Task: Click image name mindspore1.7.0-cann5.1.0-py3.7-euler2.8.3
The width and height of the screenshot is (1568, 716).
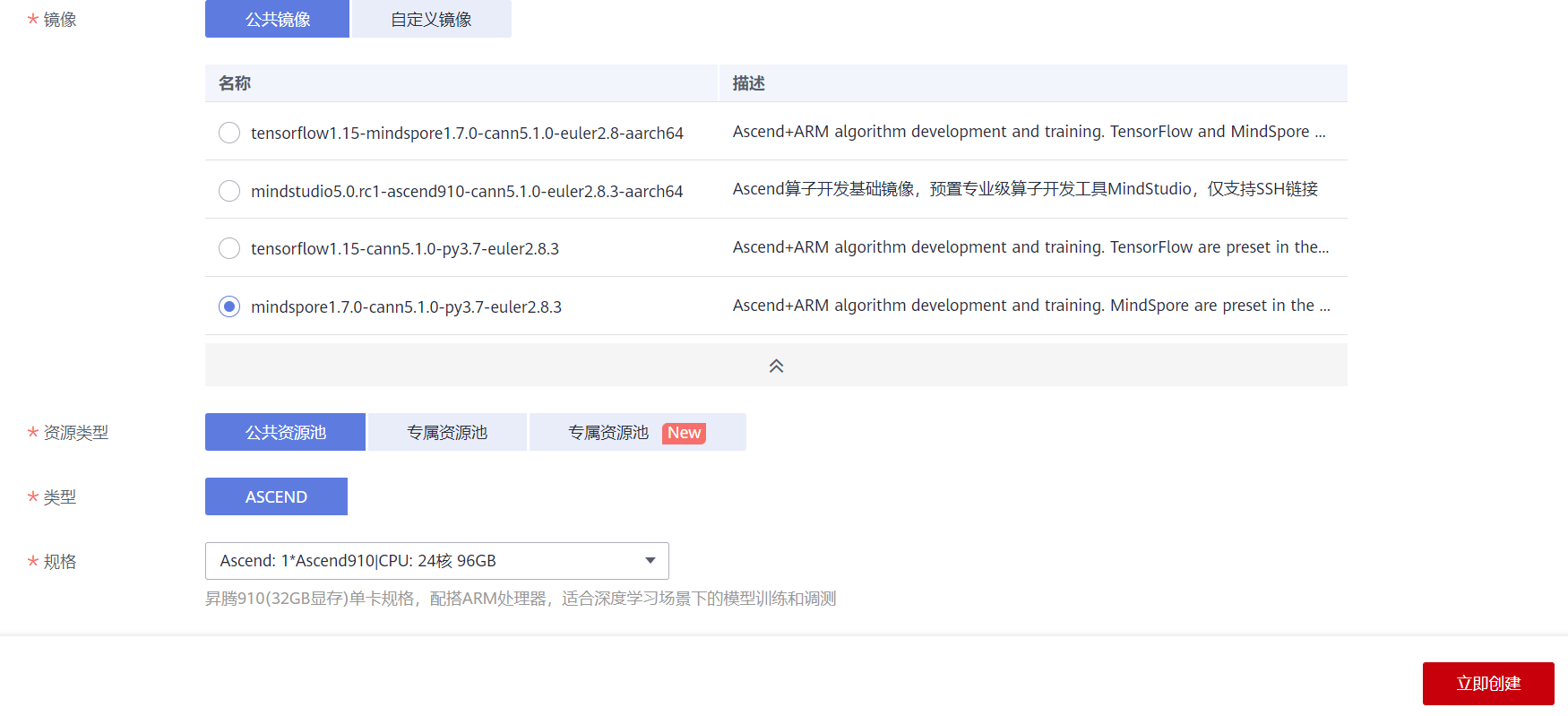Action: 406,306
